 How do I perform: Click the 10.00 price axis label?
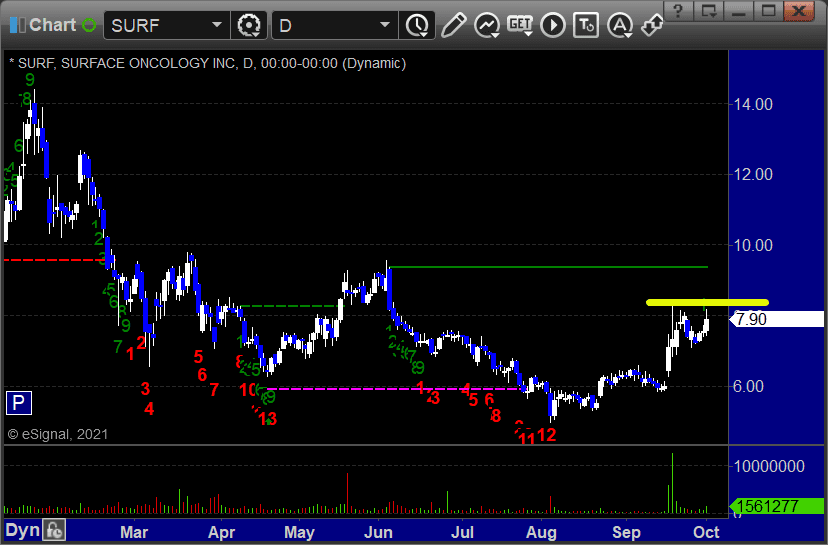(754, 246)
